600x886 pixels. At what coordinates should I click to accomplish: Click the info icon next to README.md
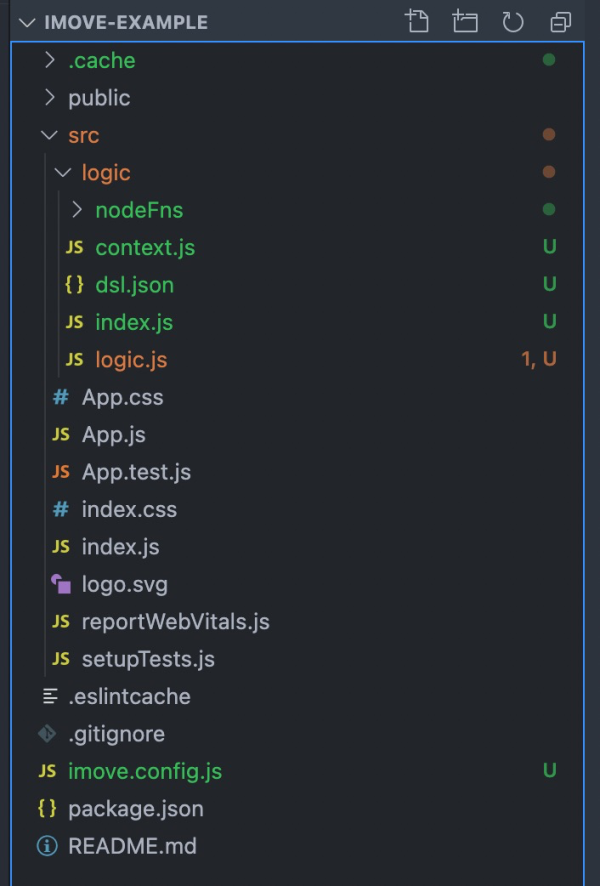click(x=47, y=846)
